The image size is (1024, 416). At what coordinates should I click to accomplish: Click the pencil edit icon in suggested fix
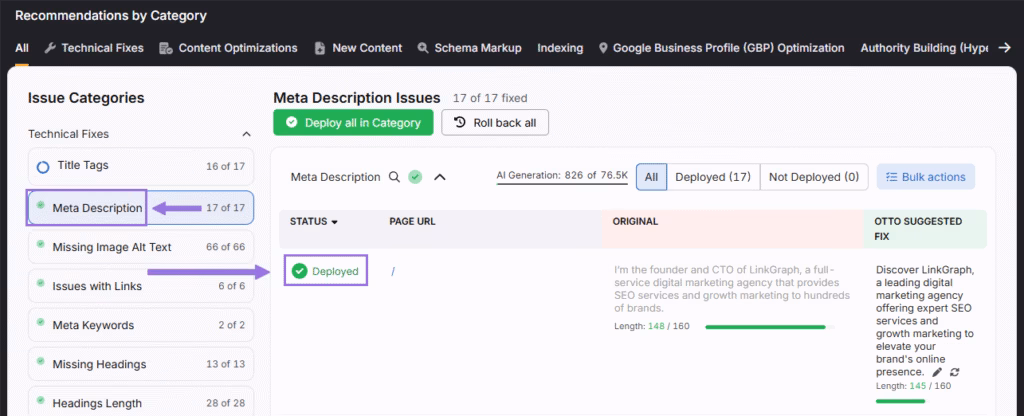coord(937,372)
